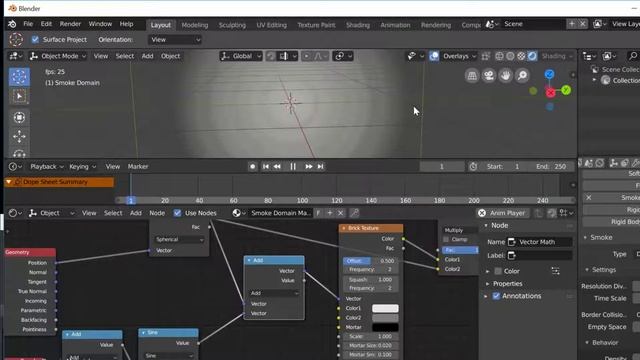Image resolution: width=640 pixels, height=360 pixels.
Task: Toggle the Use Nodes checkbox
Action: point(177,213)
